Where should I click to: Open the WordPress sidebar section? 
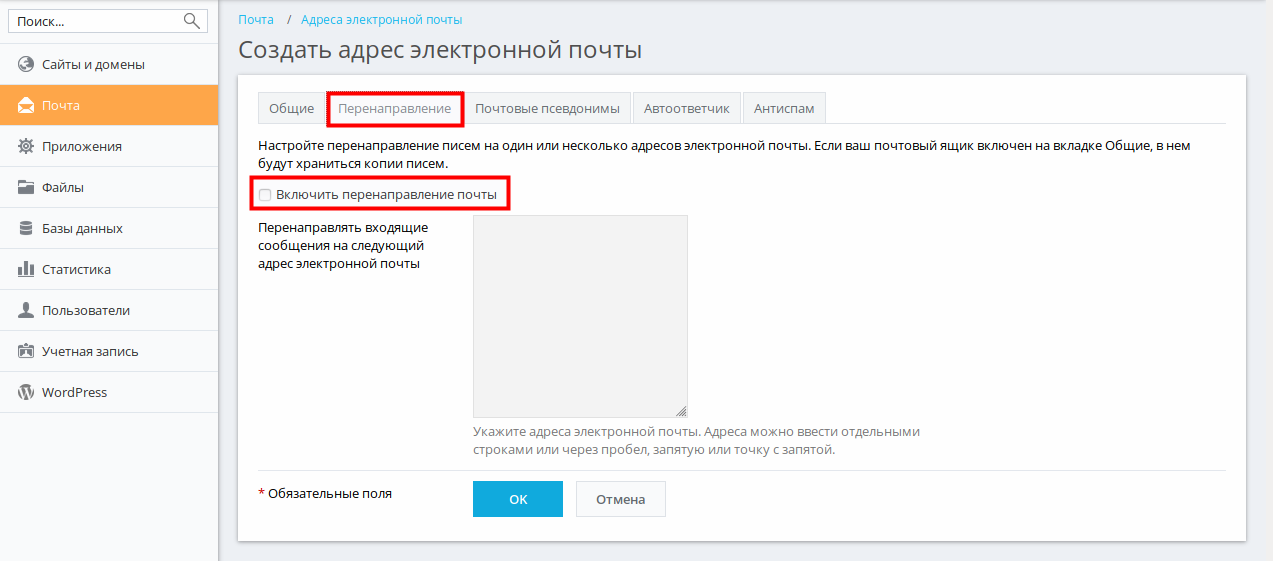click(109, 392)
